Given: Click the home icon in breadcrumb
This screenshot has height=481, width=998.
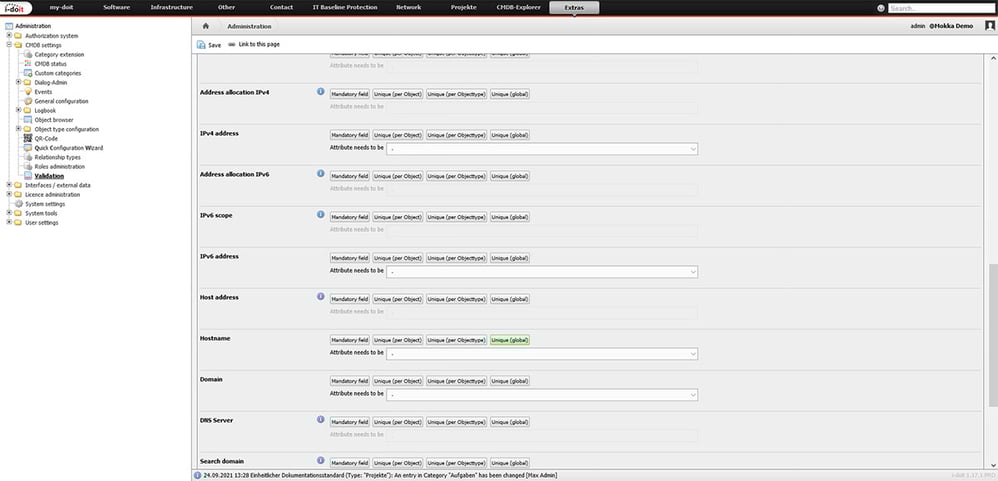Looking at the screenshot, I should click(x=206, y=26).
